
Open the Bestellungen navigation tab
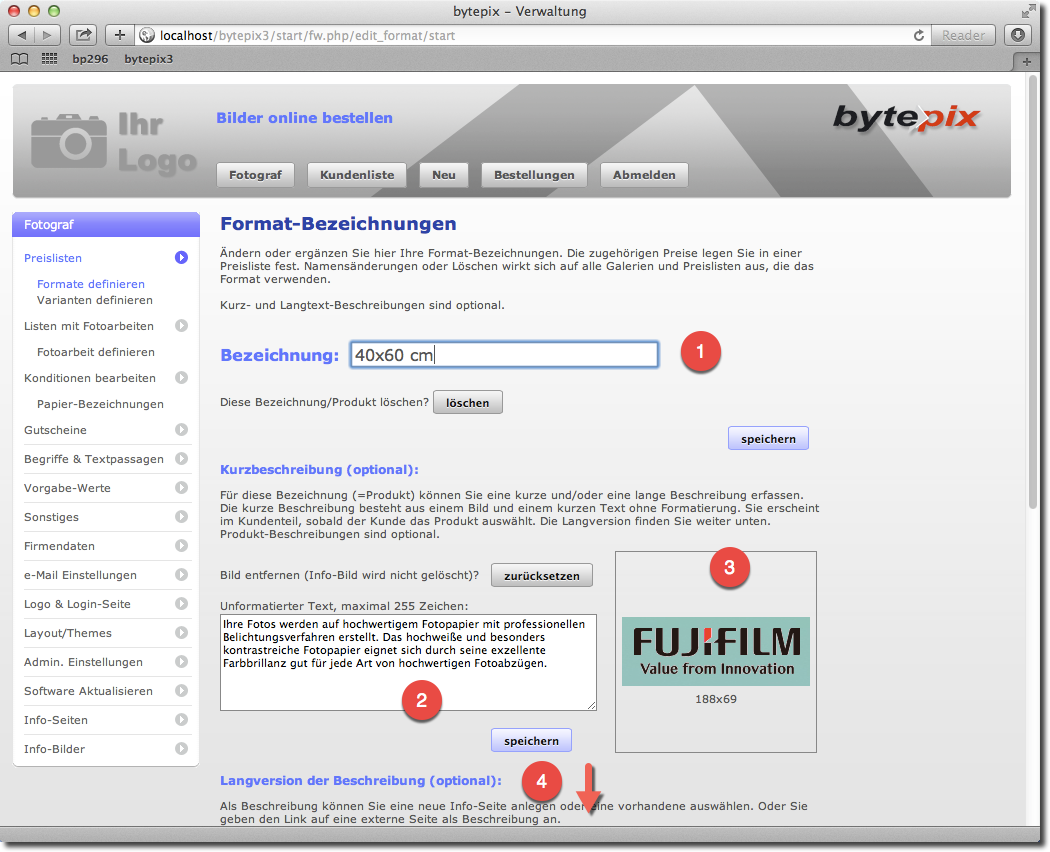coord(534,175)
